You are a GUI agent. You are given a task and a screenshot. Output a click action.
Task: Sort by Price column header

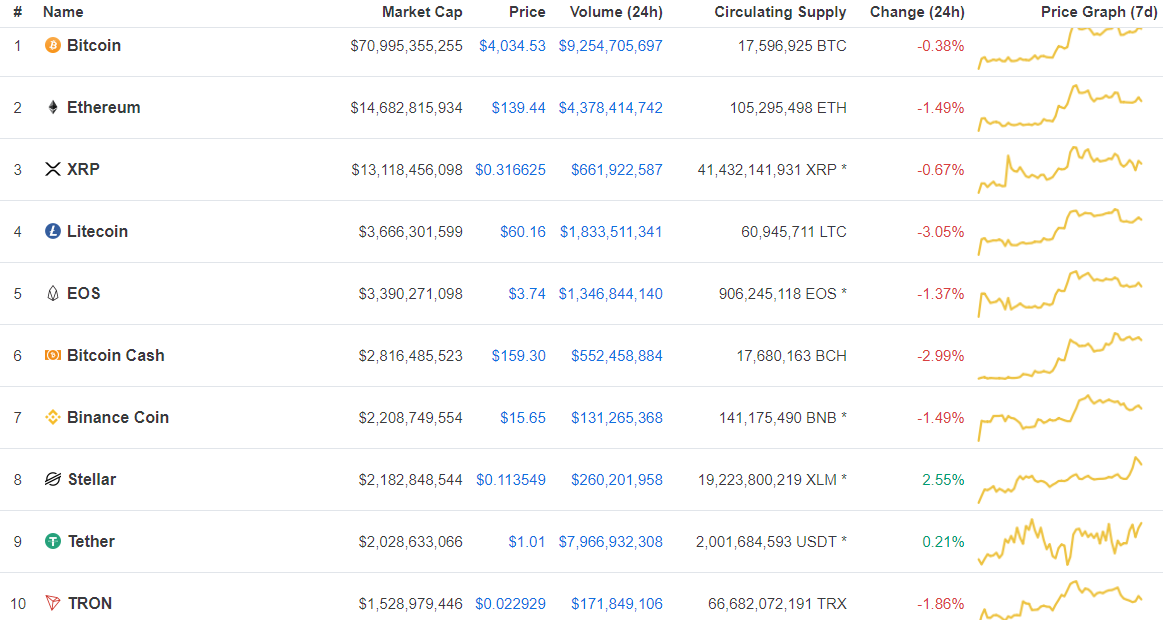click(527, 12)
